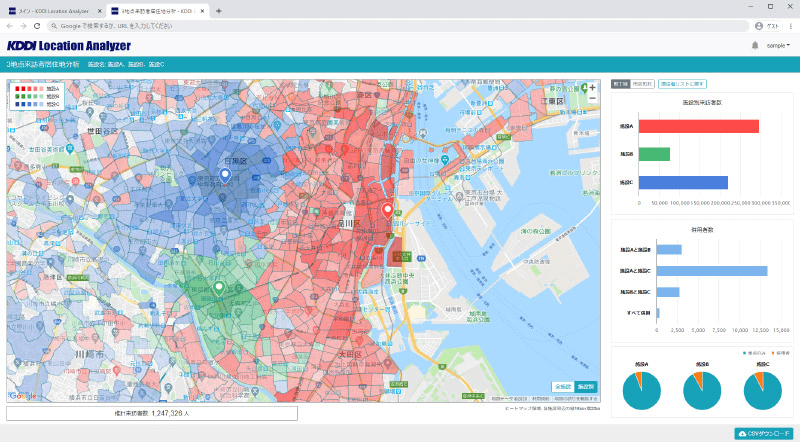800x442 pixels.
Task: Click the 3地点来訪者居住地分析 page title
Action: (x=43, y=64)
